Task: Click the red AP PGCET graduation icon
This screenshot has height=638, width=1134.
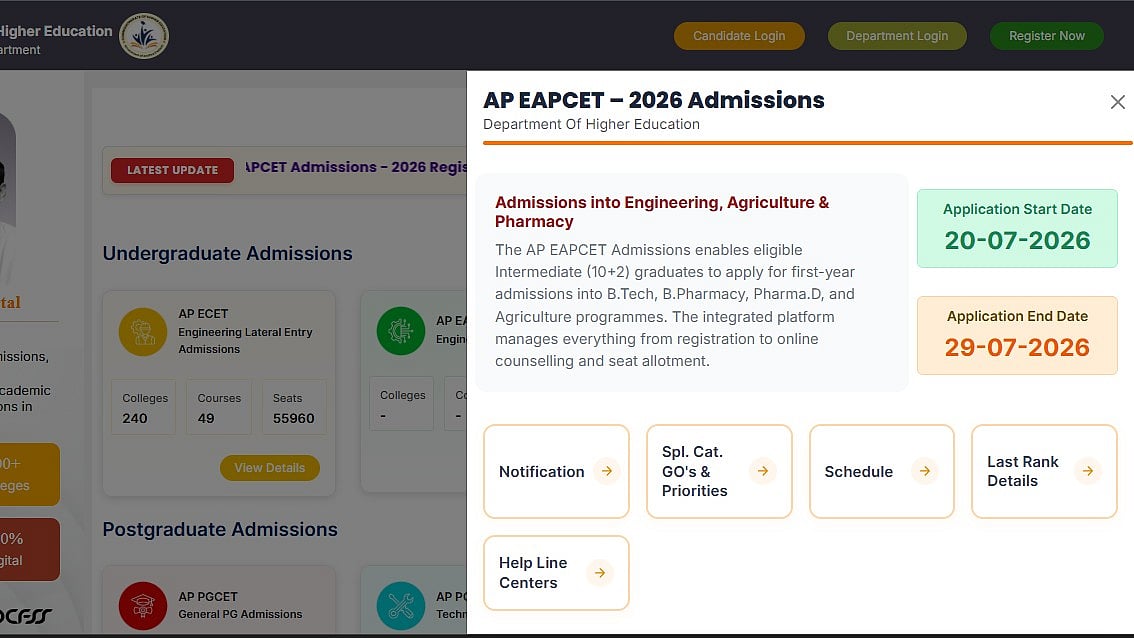Action: click(142, 605)
